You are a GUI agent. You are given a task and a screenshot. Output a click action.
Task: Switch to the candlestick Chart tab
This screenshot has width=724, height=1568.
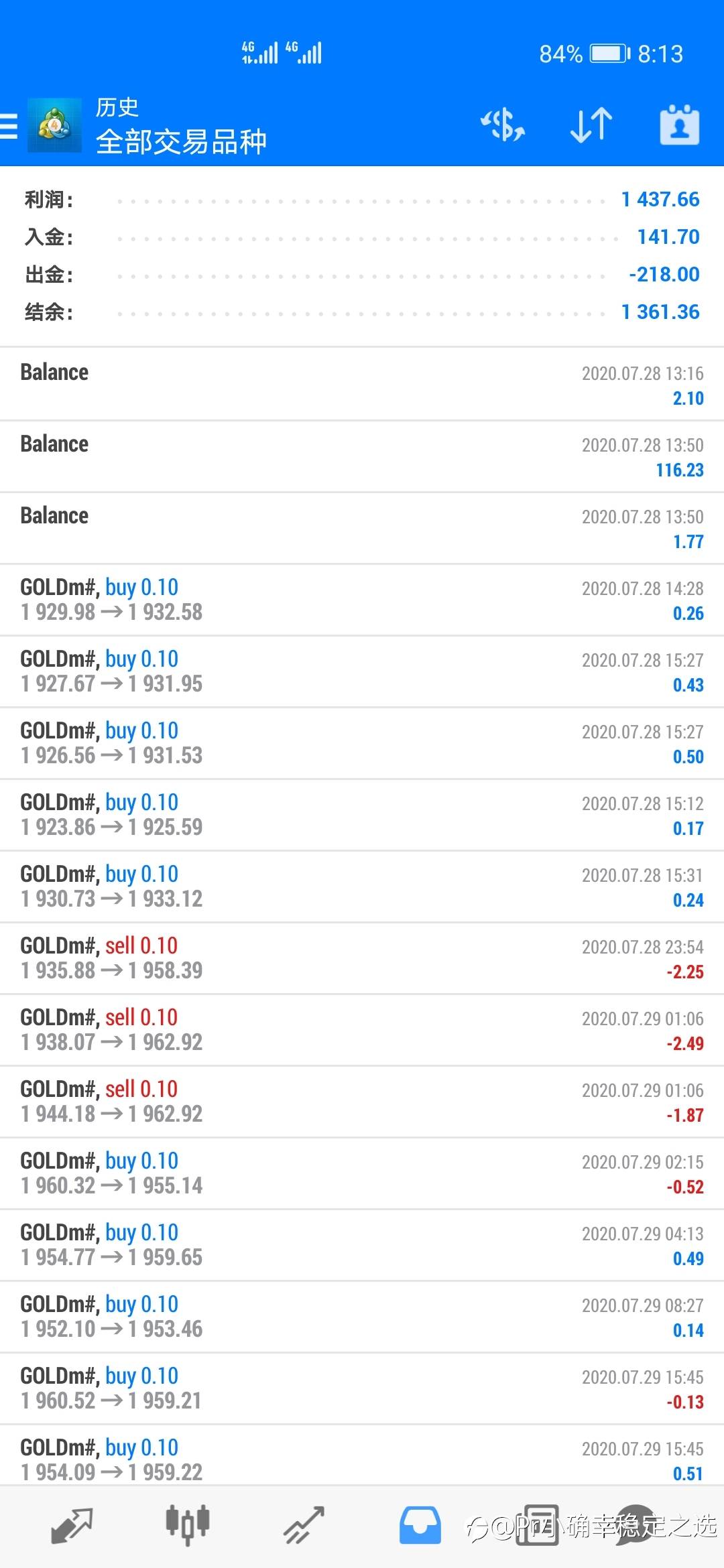pyautogui.click(x=188, y=1525)
